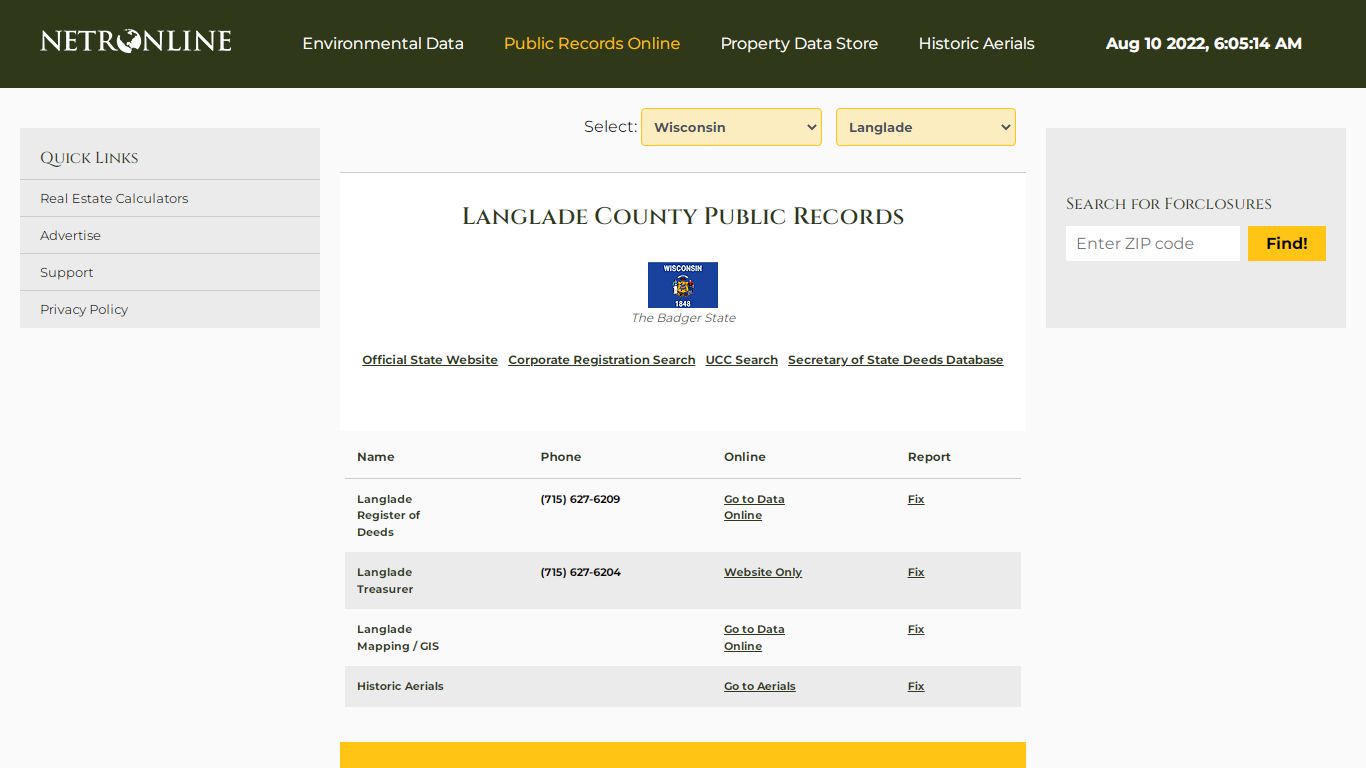Click the NETRONLINE logo

coord(136,41)
